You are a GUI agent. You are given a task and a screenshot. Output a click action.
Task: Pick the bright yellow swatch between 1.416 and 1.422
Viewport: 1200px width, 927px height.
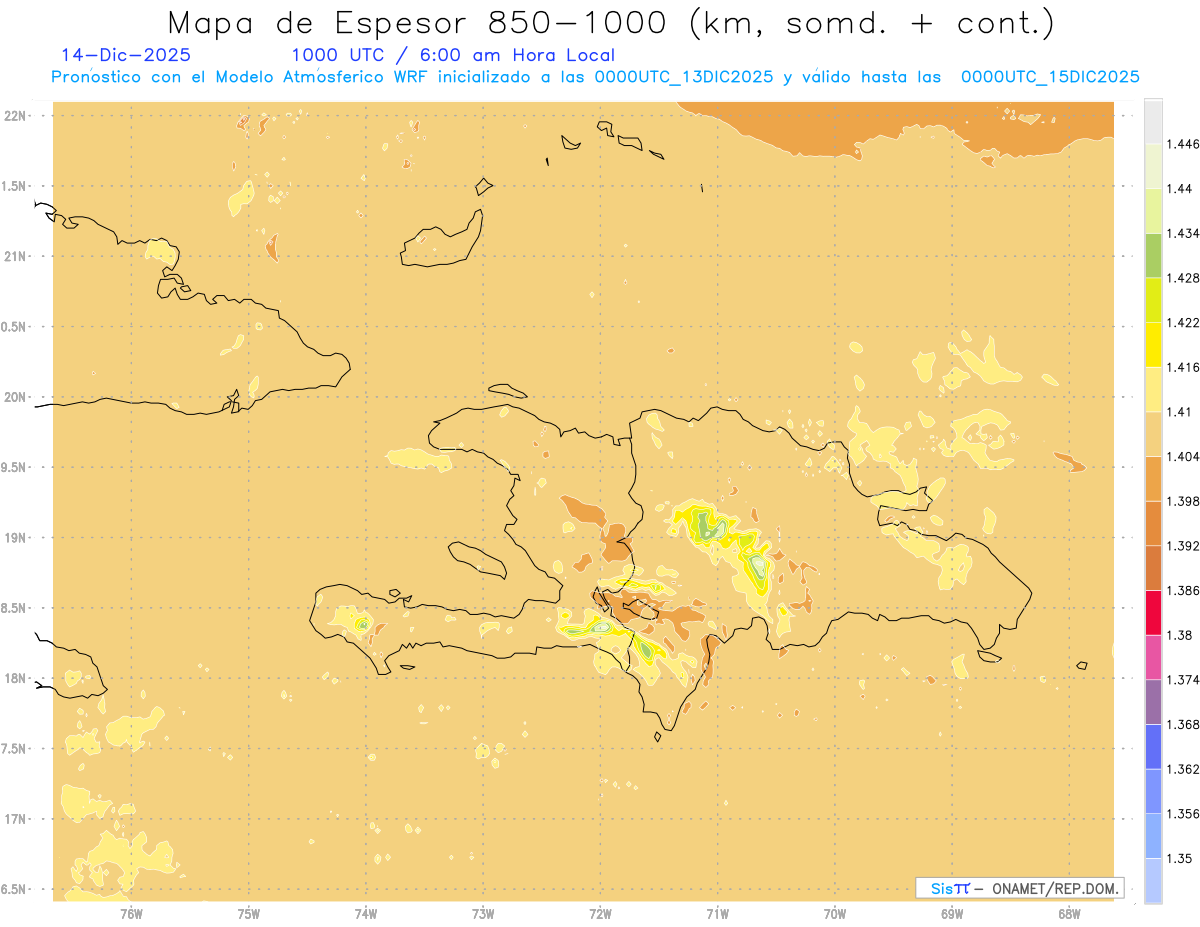tap(1153, 344)
